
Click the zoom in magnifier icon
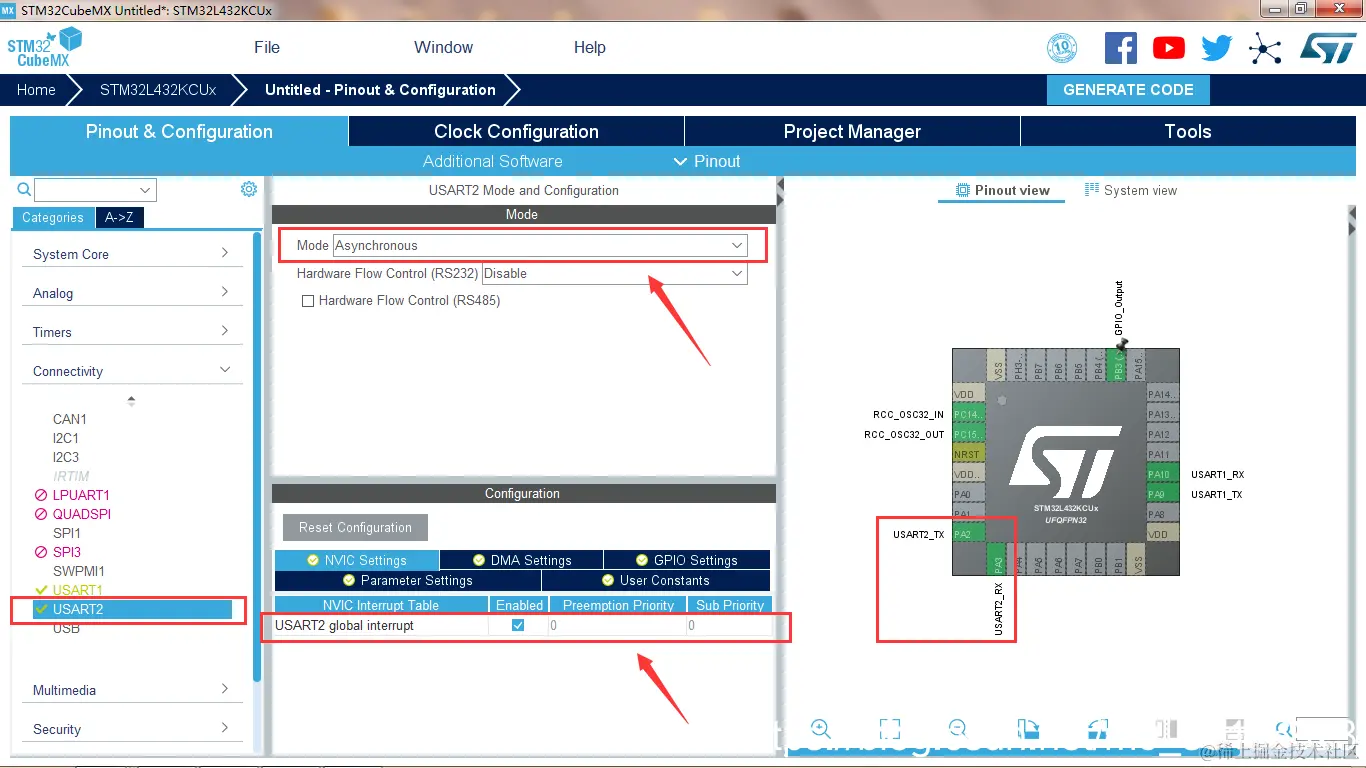(821, 728)
